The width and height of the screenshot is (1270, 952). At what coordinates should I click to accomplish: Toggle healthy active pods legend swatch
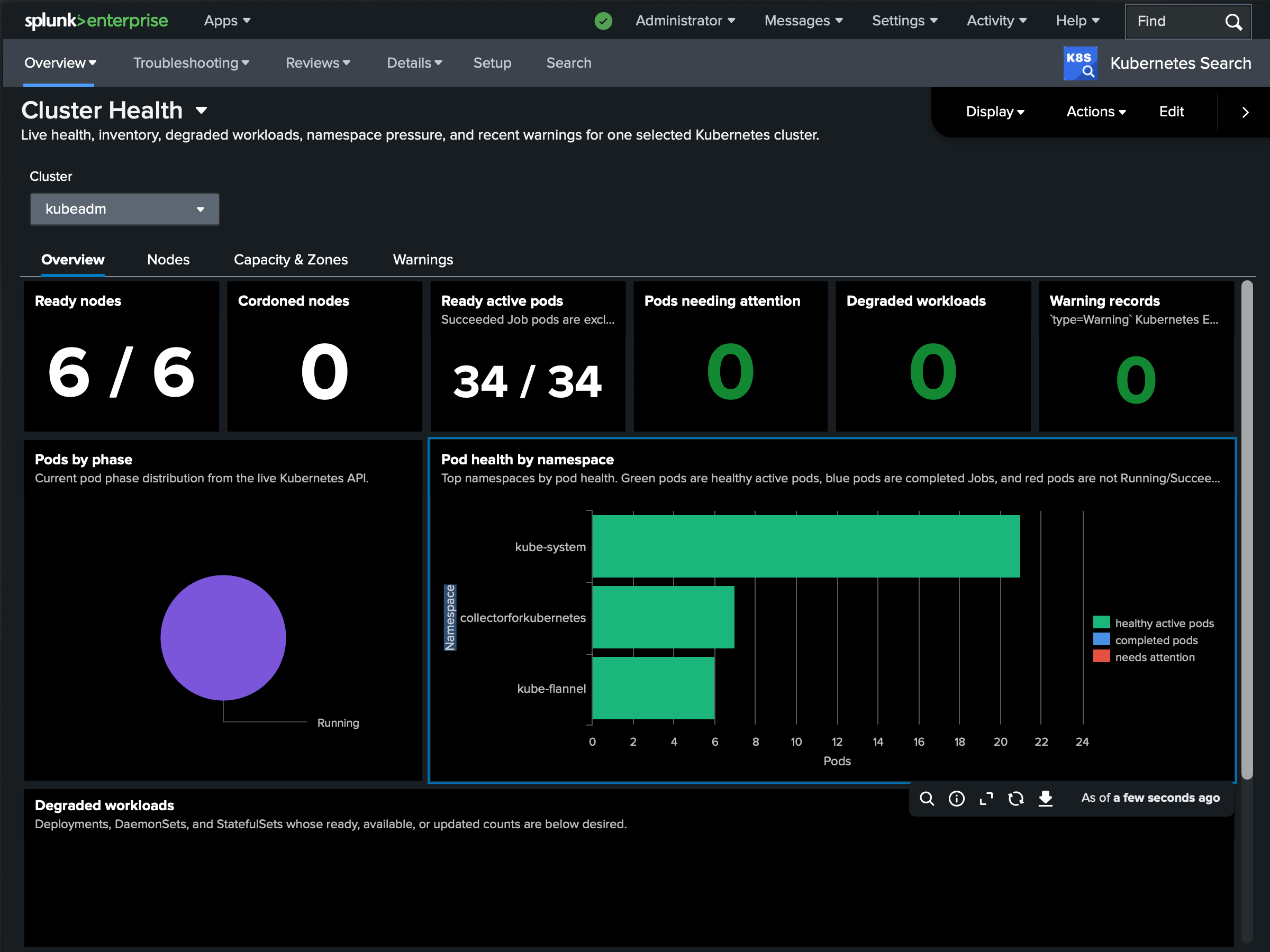point(1101,623)
